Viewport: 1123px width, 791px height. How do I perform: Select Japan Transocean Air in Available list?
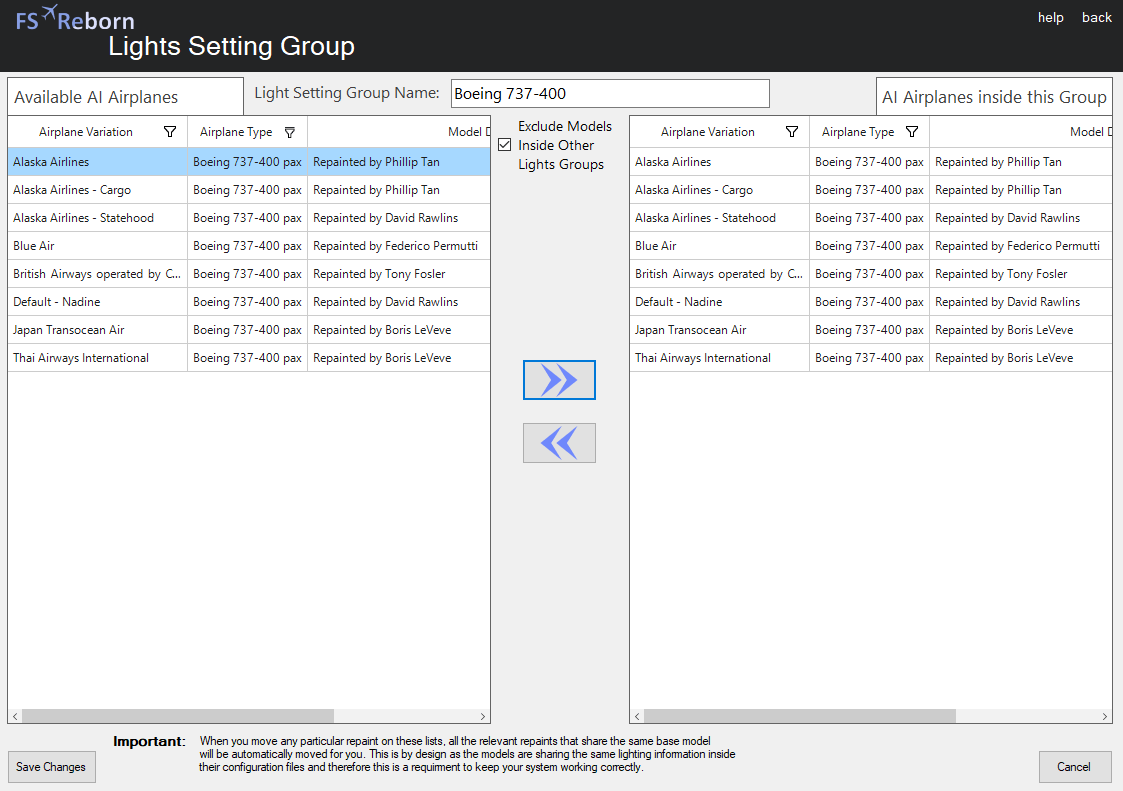point(249,330)
